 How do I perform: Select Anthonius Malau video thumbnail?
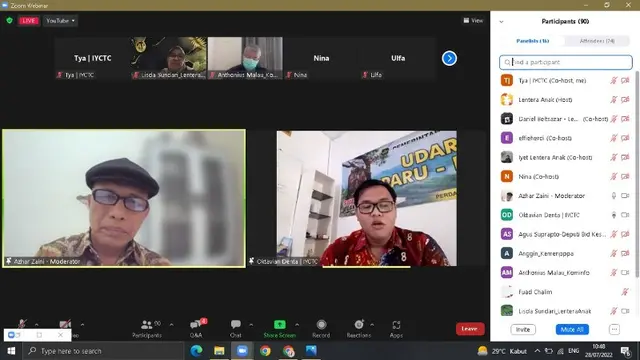(x=245, y=58)
